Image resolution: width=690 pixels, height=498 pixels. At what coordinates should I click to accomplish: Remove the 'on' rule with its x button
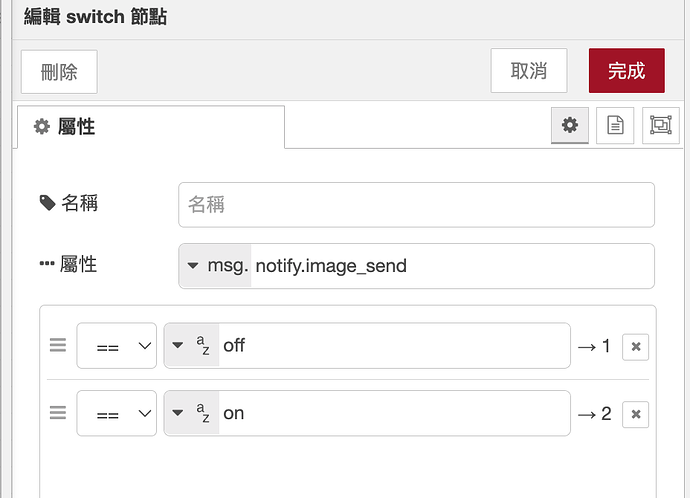point(636,413)
